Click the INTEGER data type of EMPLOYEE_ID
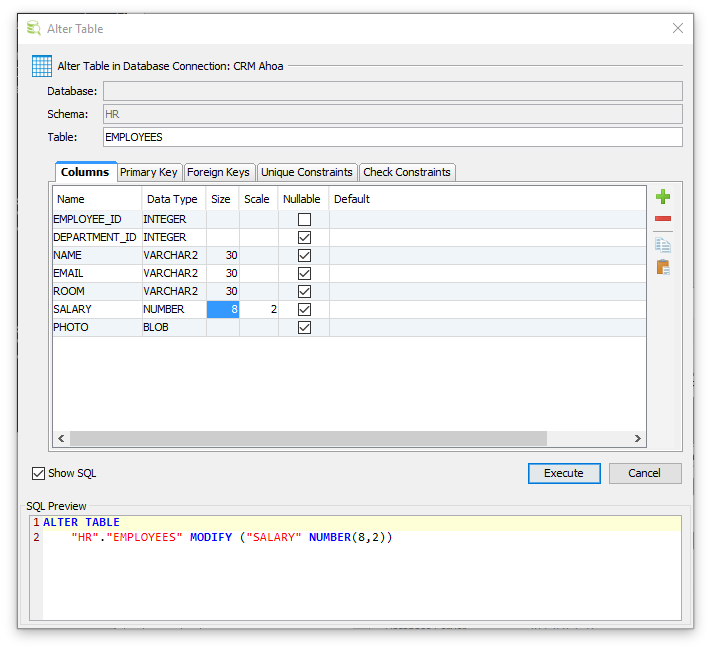Image resolution: width=711 pixels, height=650 pixels. [x=174, y=220]
